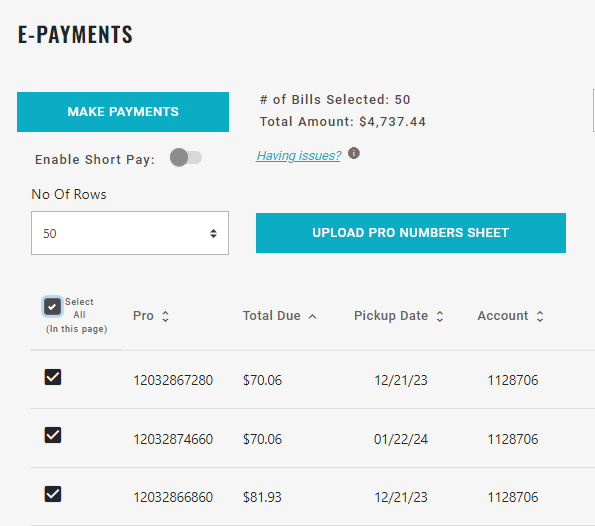Open the Having issues? link

tap(298, 156)
